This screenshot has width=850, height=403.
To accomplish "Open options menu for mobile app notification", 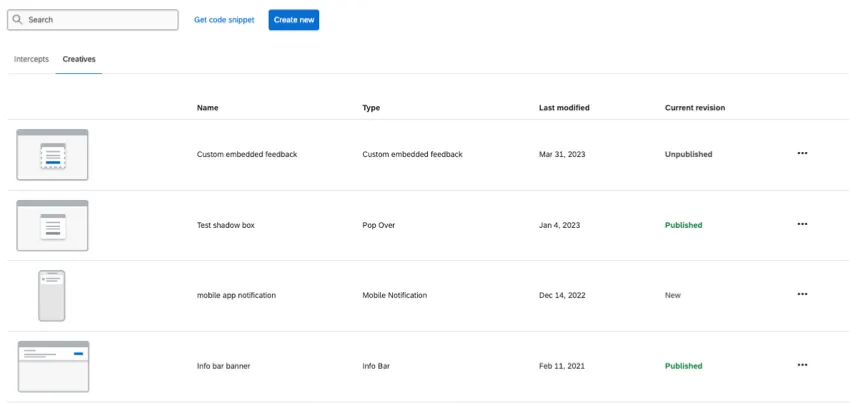I will pyautogui.click(x=802, y=295).
